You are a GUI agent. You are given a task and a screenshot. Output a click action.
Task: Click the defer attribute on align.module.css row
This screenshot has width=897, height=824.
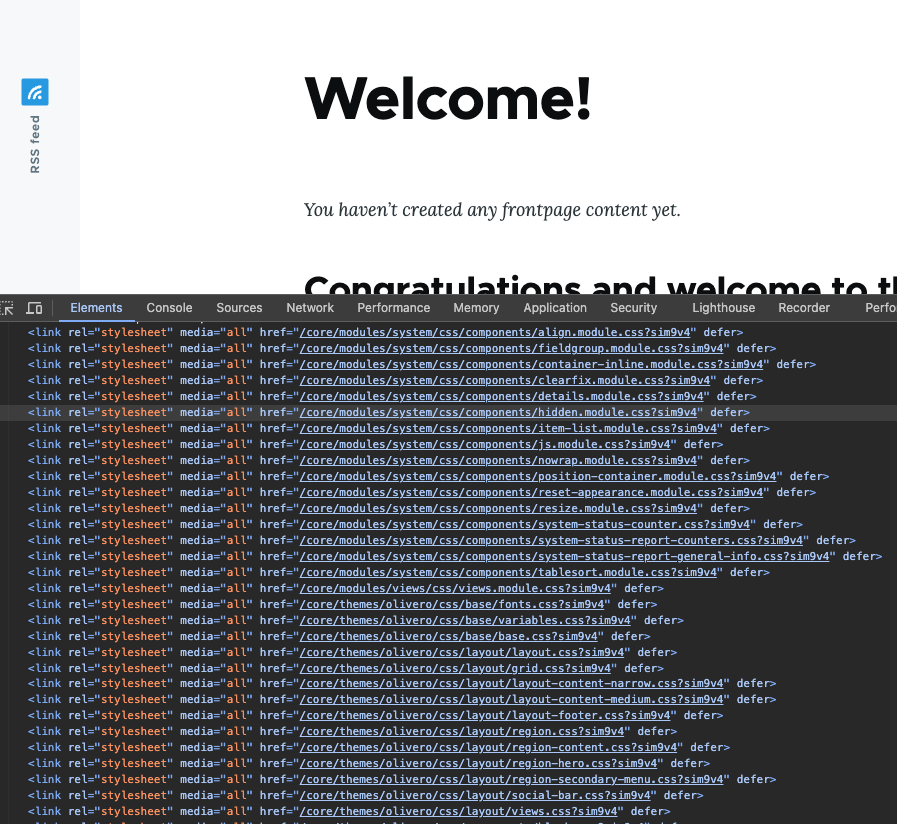pyautogui.click(x=720, y=332)
